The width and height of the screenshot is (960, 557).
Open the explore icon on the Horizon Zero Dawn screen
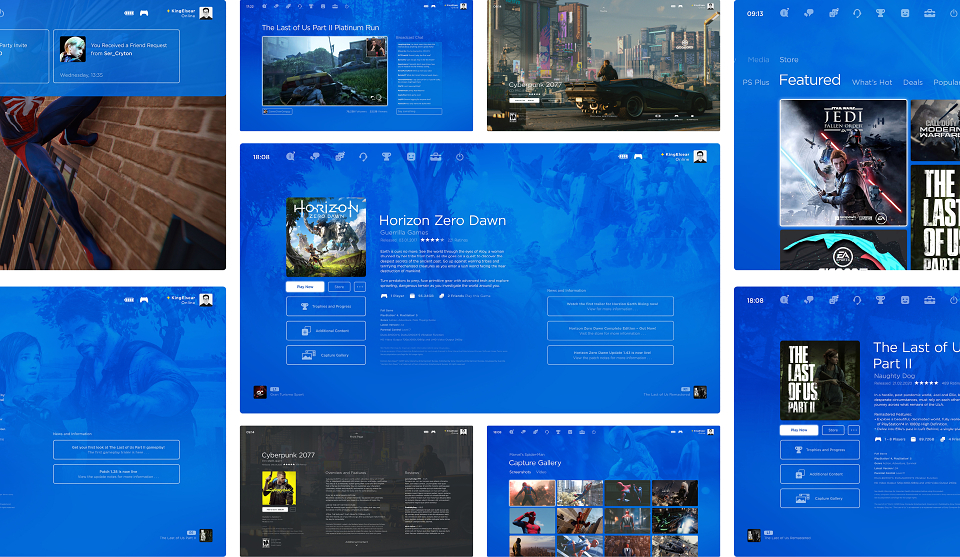coord(290,157)
